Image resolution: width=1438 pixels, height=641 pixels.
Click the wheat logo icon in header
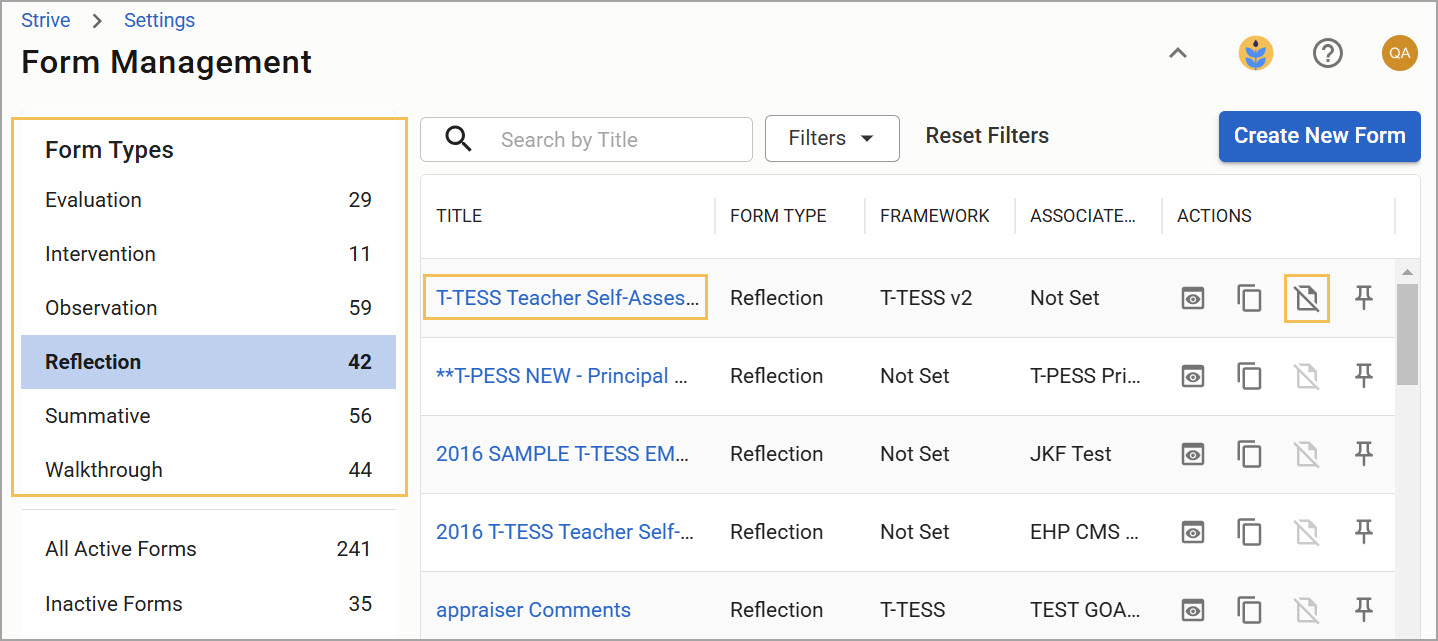click(1256, 54)
